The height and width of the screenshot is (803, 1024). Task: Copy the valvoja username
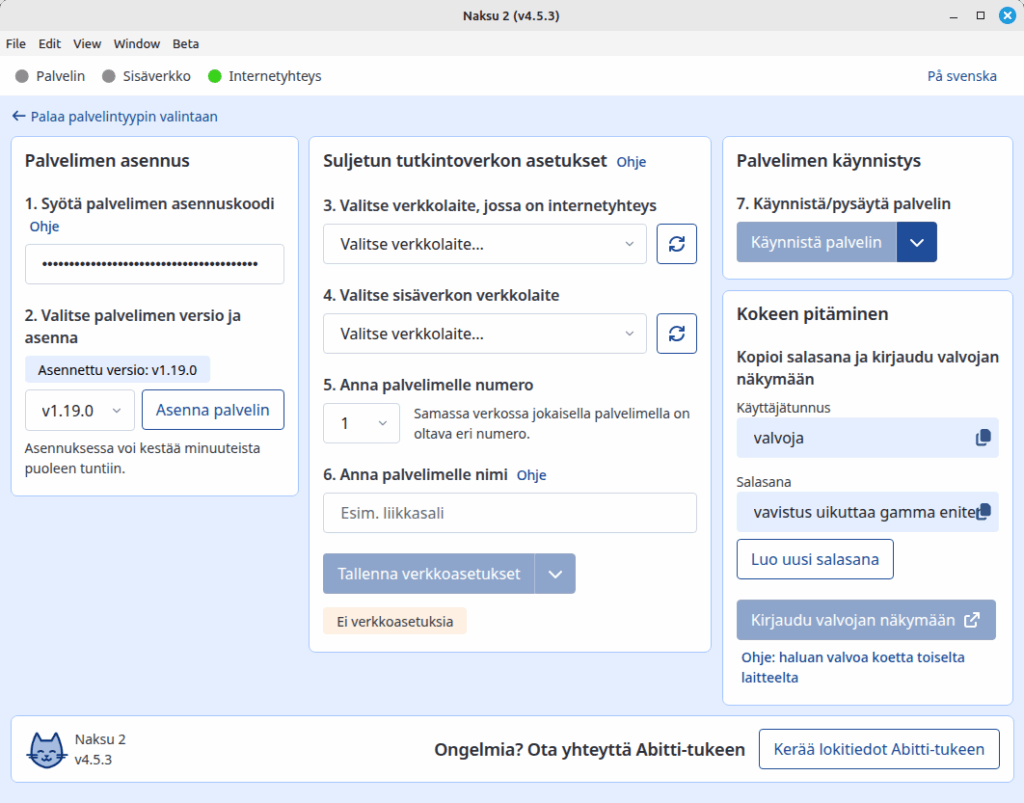[981, 437]
